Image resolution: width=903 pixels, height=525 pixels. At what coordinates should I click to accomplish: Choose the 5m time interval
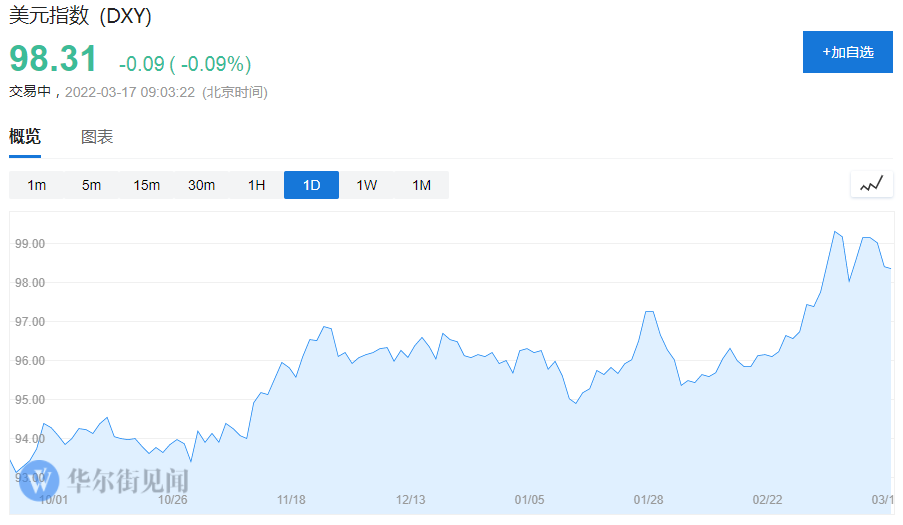[92, 185]
